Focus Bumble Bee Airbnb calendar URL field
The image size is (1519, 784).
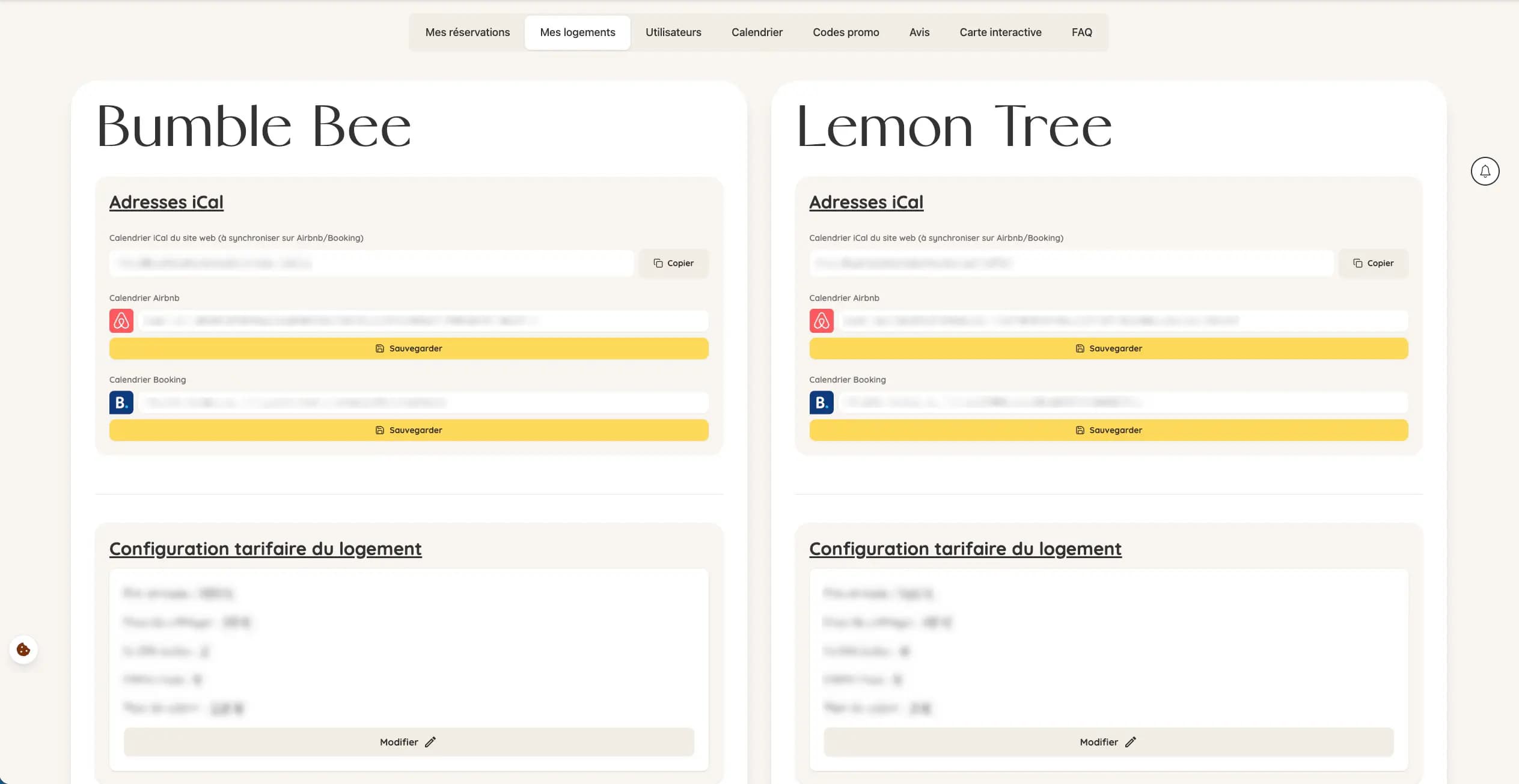point(423,321)
